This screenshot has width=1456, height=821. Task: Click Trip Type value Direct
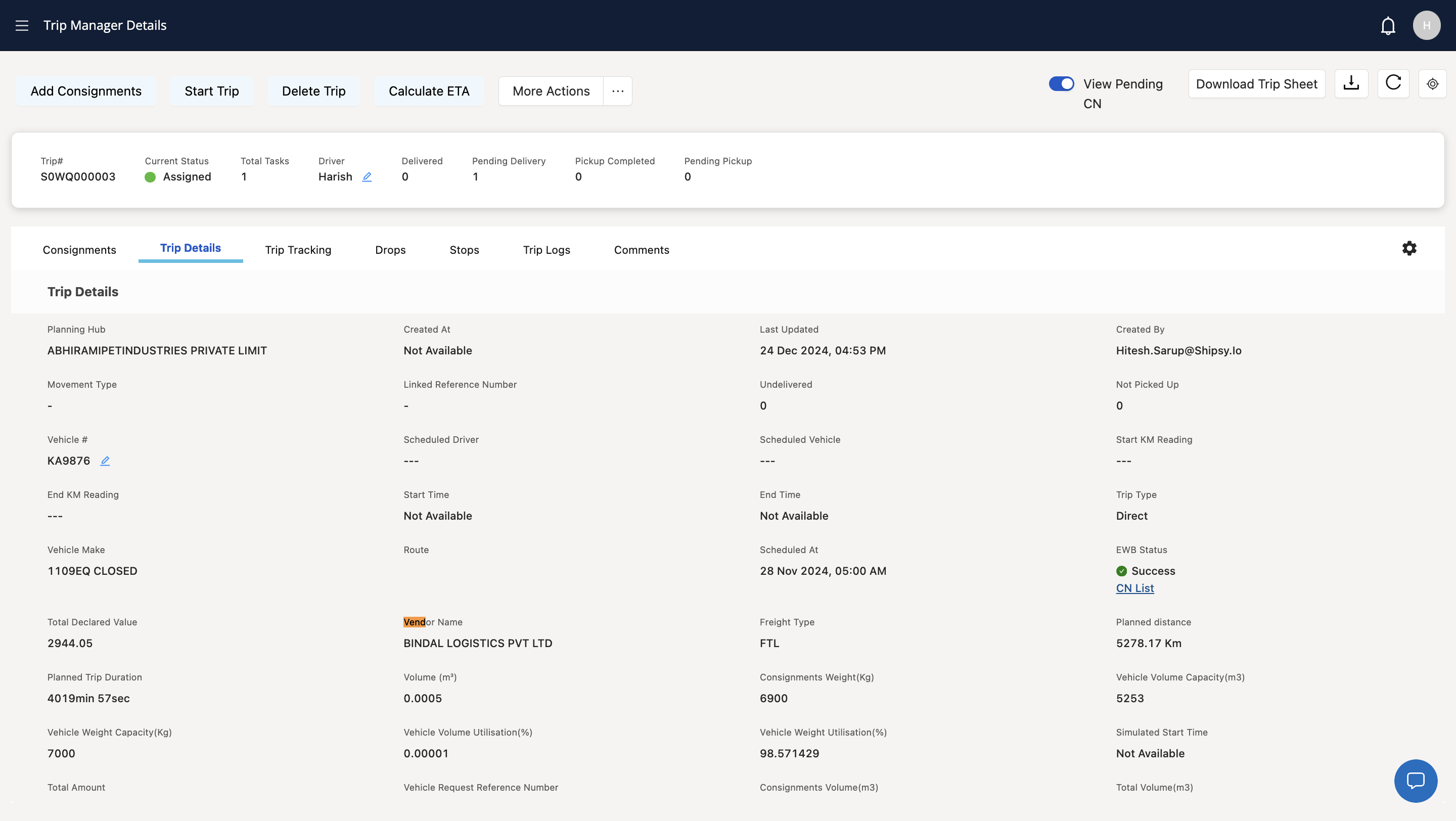(1131, 517)
